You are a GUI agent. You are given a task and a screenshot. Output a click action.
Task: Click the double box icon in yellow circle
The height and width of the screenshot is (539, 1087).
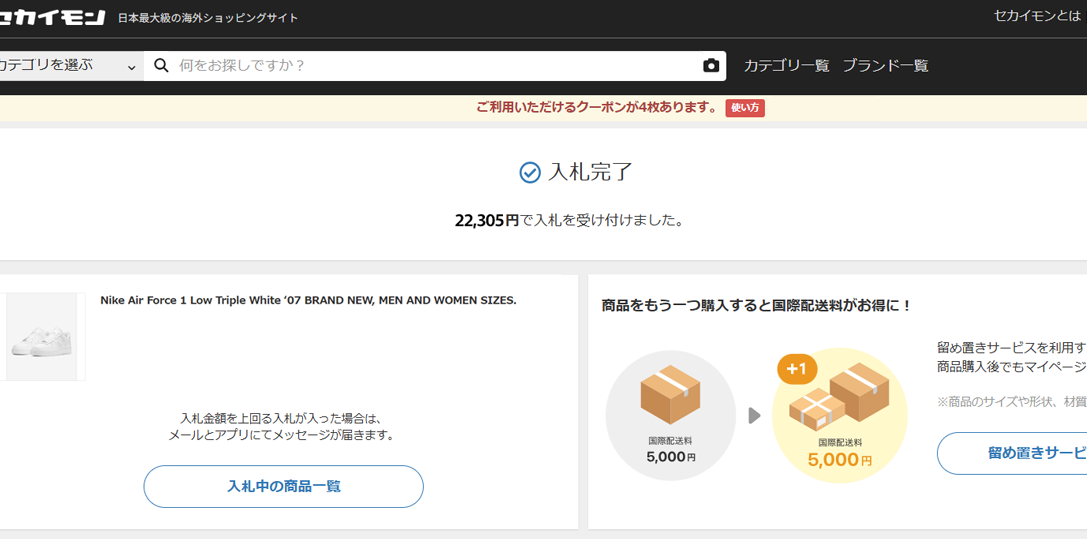click(839, 399)
